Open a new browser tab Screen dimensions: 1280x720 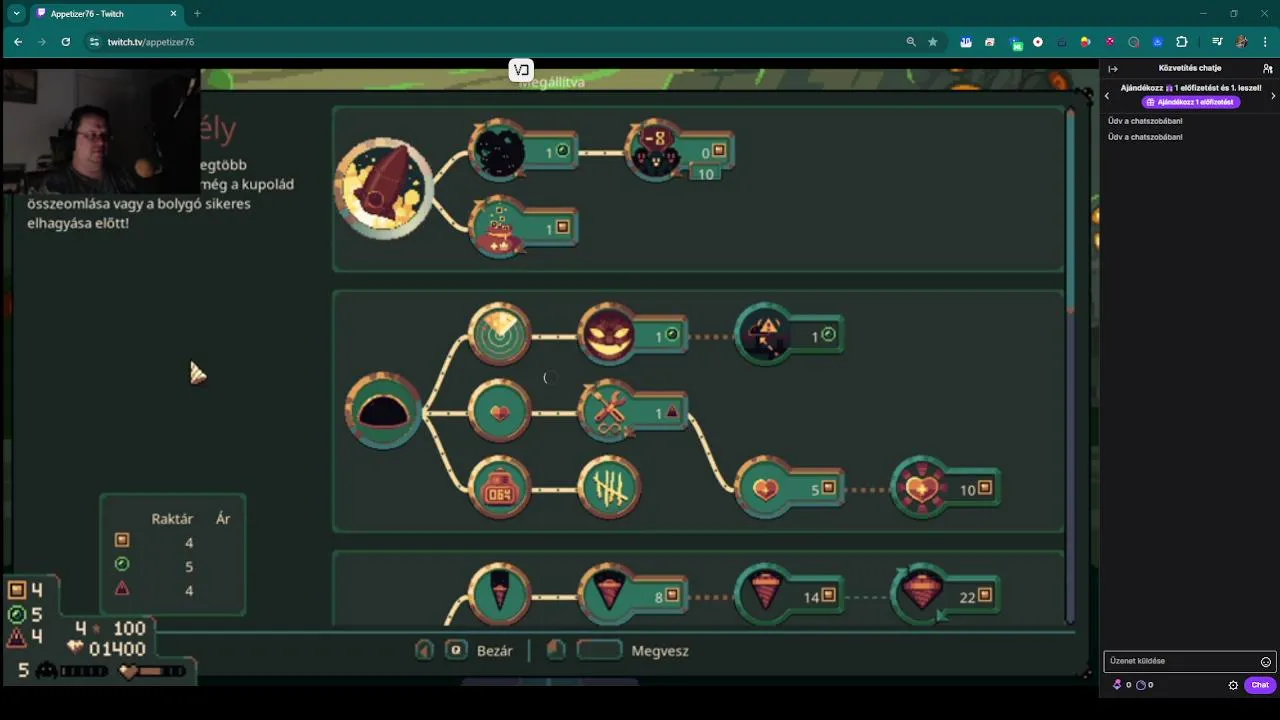coord(197,14)
